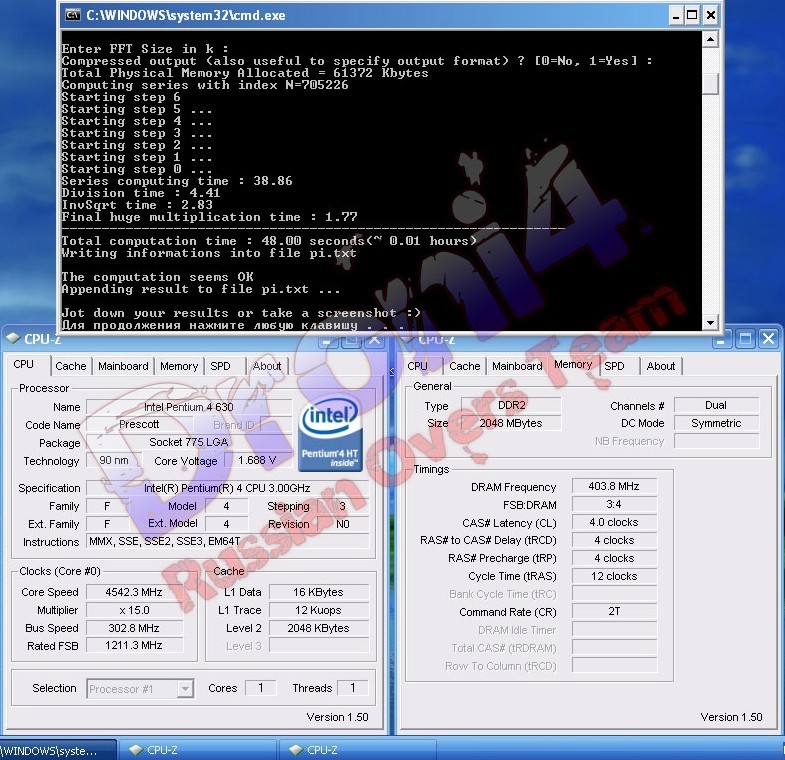
Task: Open the Cache tab in left CPU-Z window
Action: pyautogui.click(x=71, y=366)
